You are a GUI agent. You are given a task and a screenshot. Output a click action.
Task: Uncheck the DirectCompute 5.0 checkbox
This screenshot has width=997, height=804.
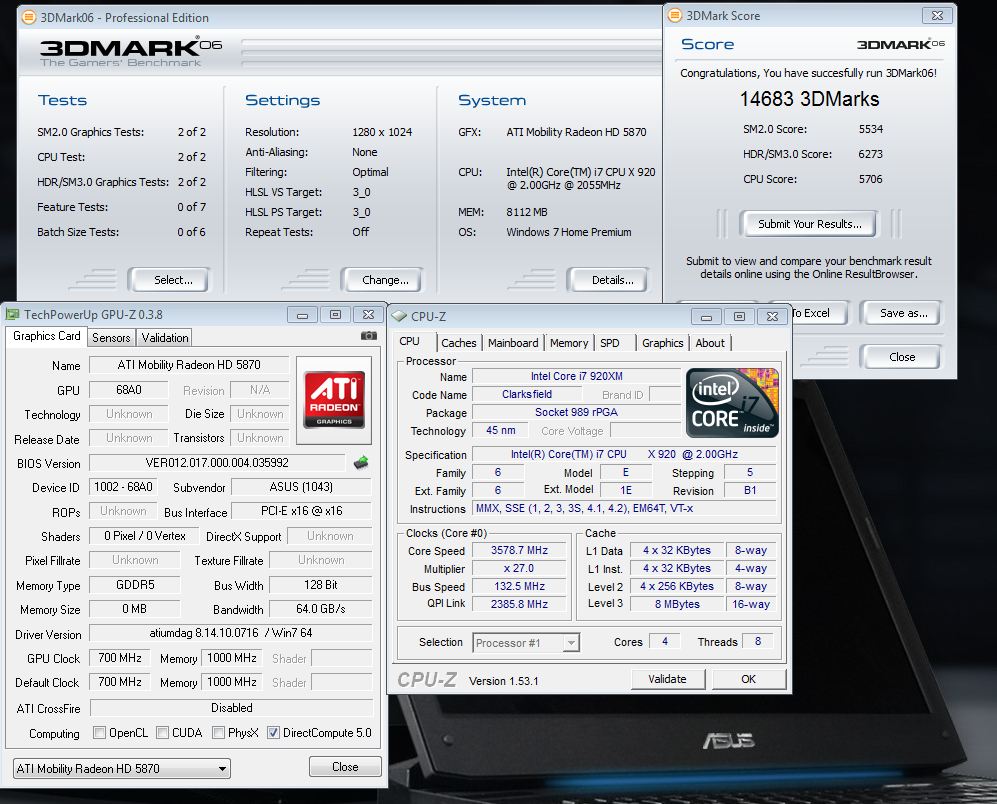coord(273,733)
